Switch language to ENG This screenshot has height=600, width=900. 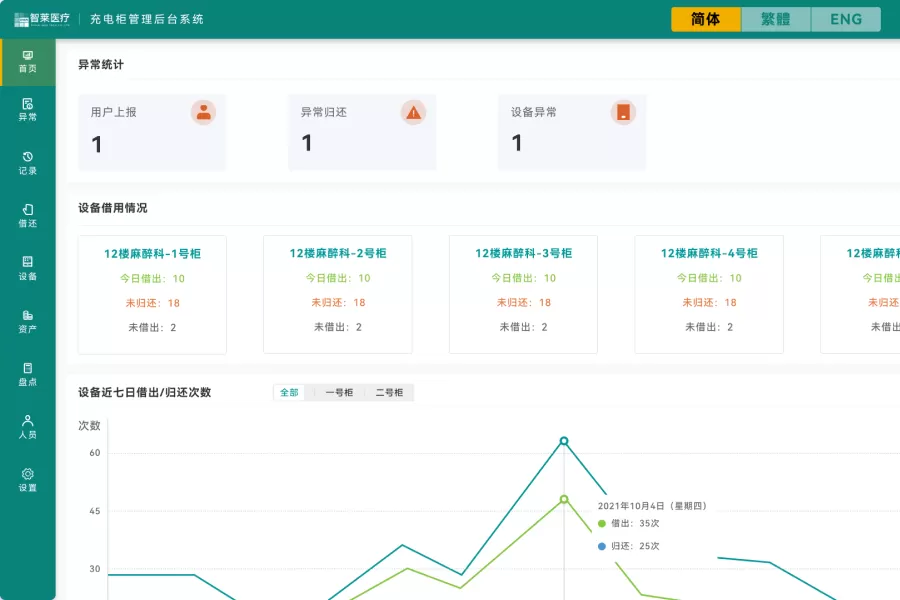(x=846, y=20)
